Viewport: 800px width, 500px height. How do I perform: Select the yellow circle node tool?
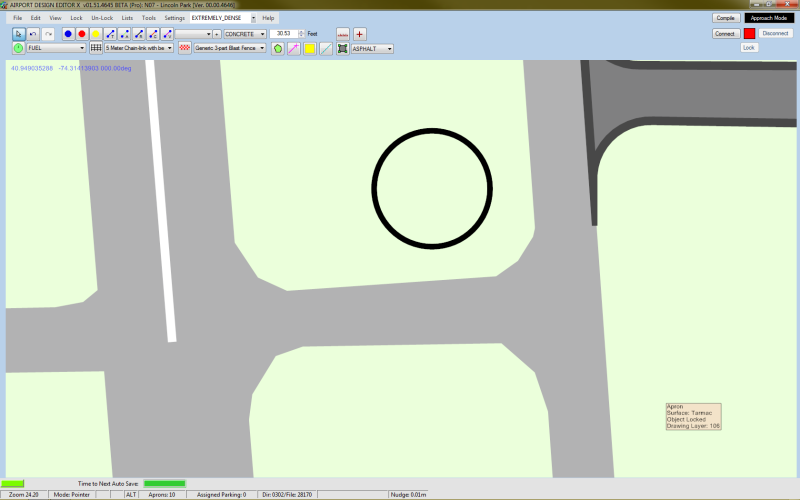(95, 34)
